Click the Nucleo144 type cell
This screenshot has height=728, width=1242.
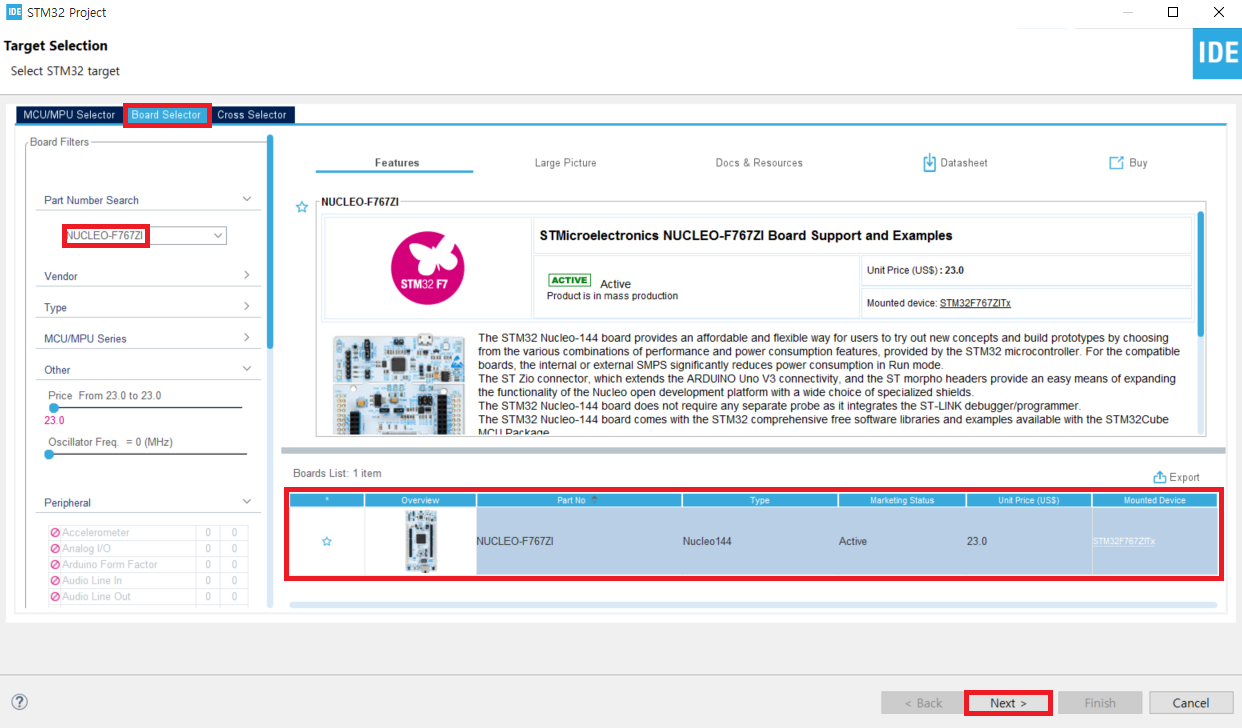(760, 541)
